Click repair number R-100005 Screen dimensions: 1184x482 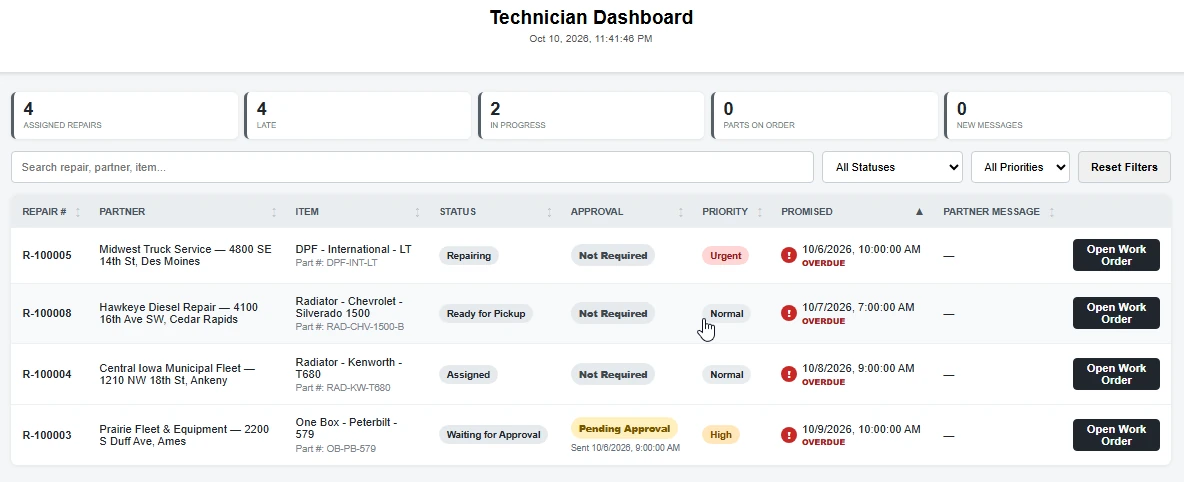click(47, 255)
